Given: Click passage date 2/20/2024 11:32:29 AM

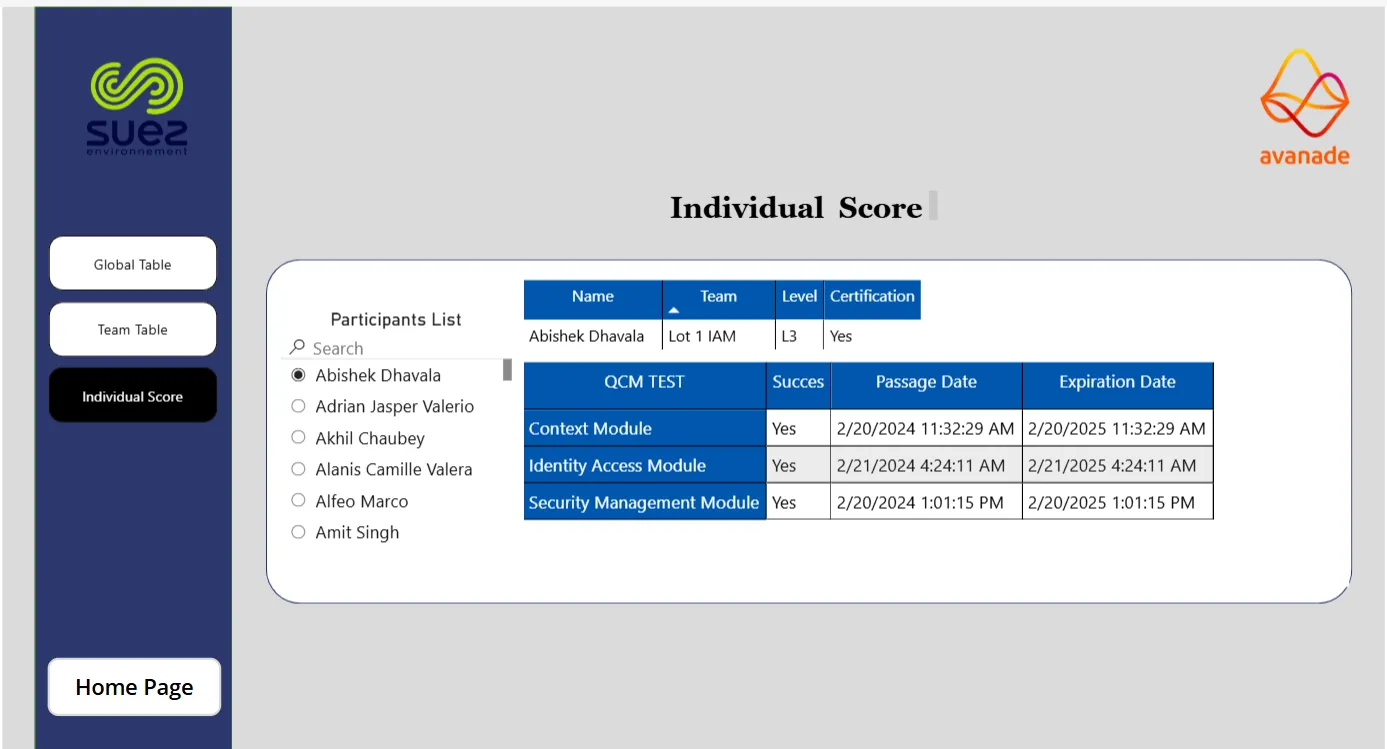Looking at the screenshot, I should [x=926, y=428].
